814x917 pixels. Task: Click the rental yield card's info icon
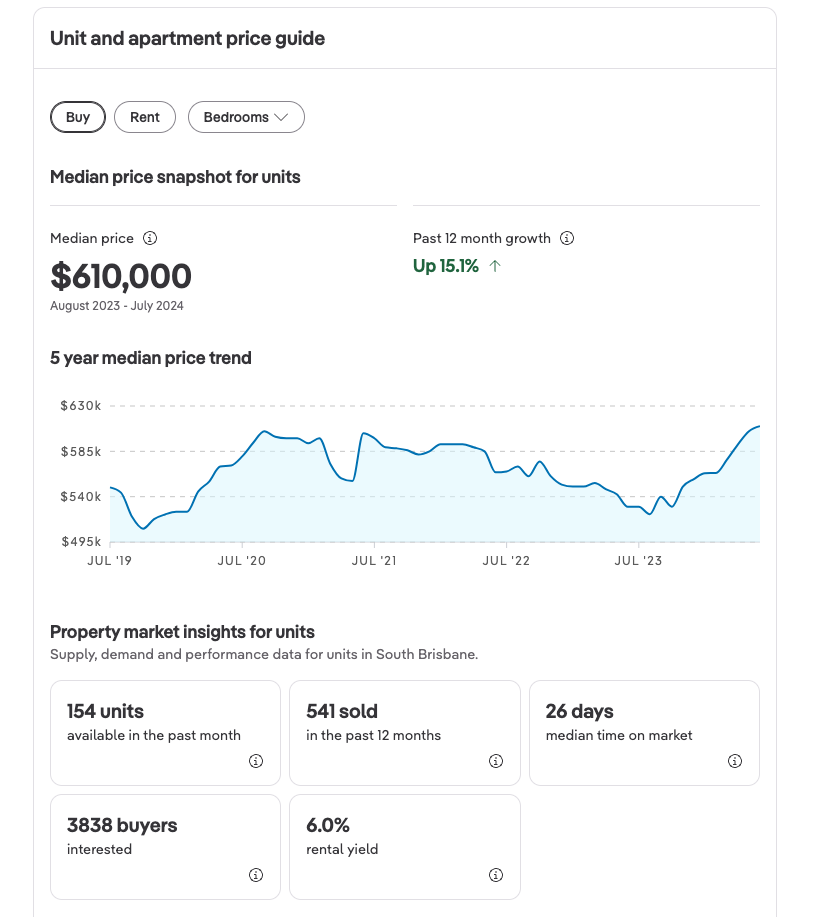(496, 875)
